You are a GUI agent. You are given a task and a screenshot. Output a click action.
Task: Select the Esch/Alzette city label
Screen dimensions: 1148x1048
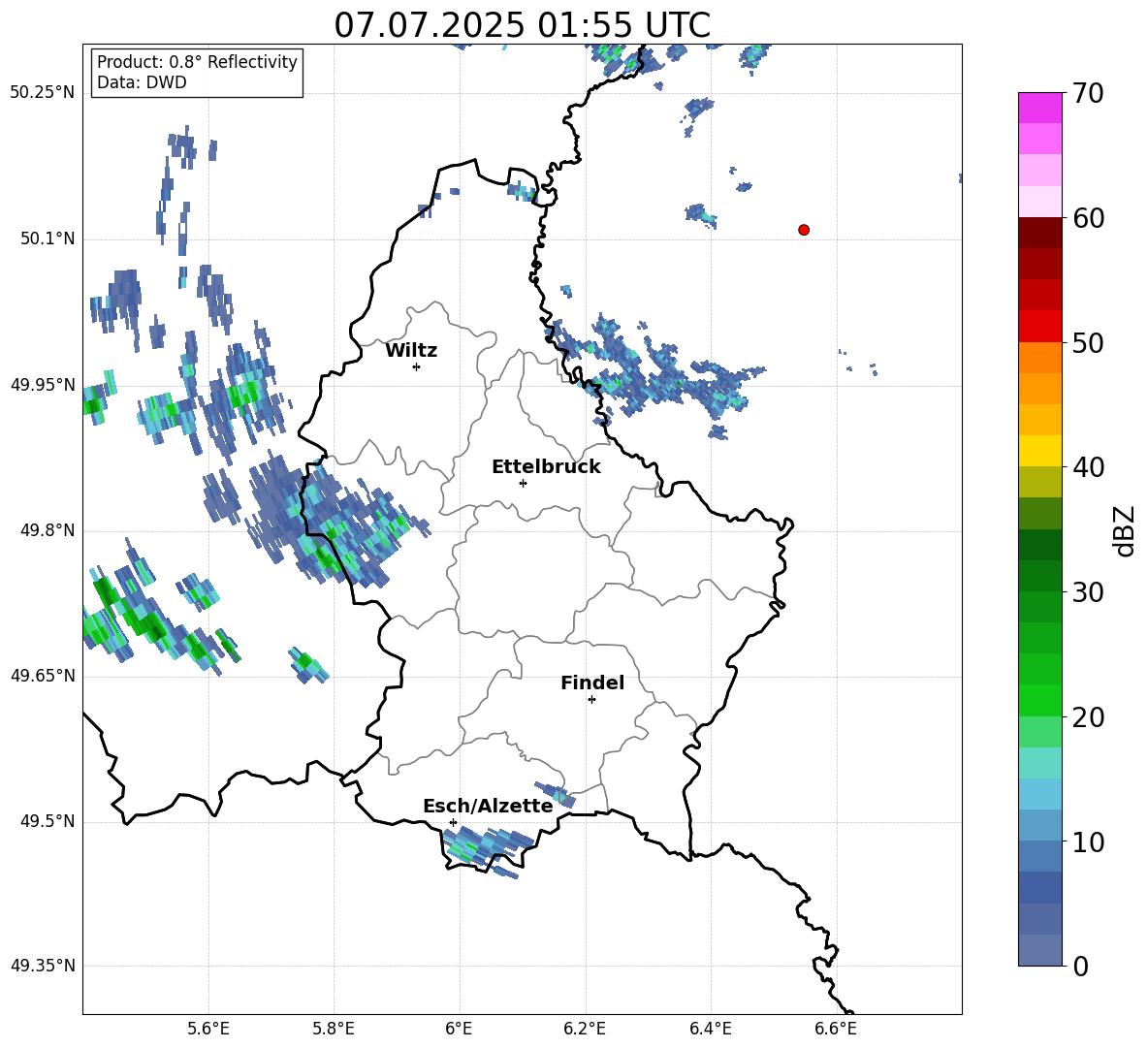pyautogui.click(x=488, y=807)
